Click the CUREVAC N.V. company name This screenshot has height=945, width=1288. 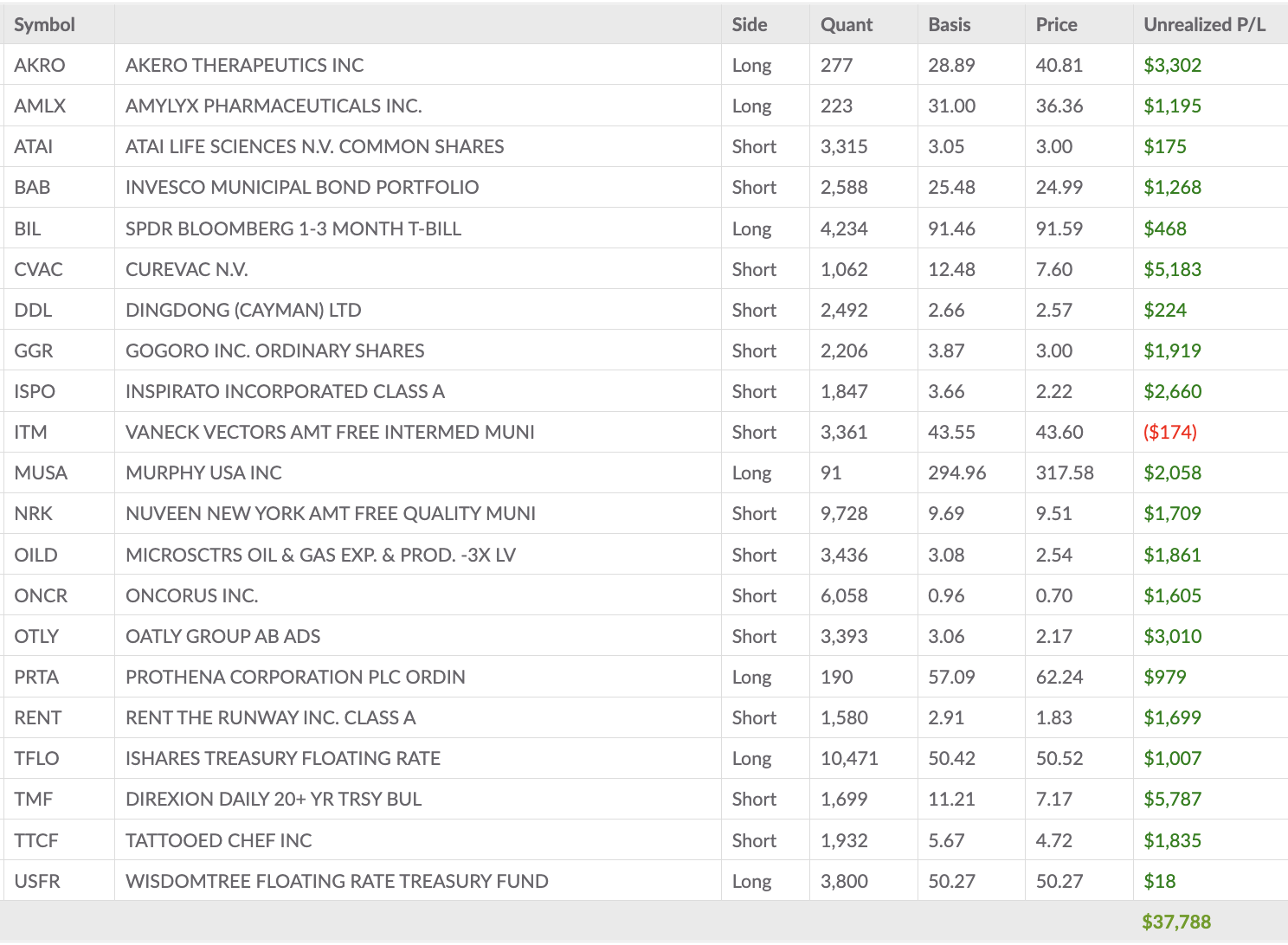(187, 269)
